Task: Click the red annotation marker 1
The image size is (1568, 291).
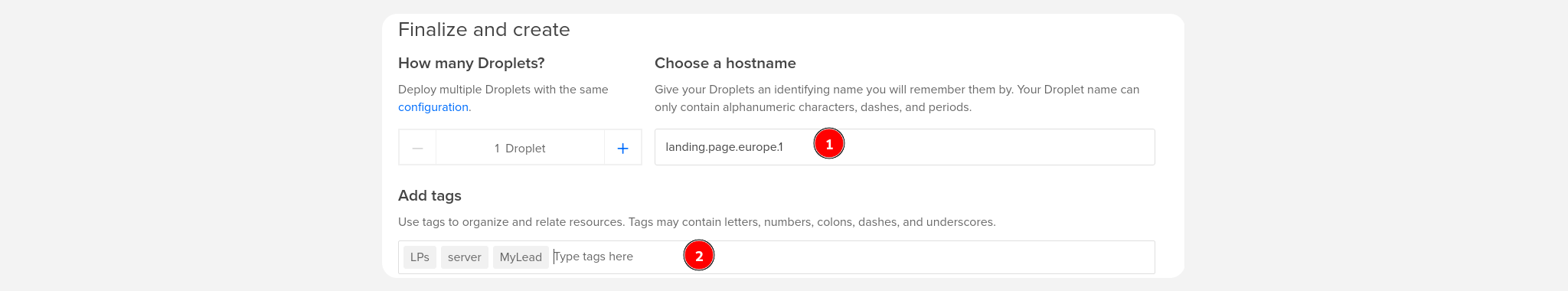Action: click(x=829, y=144)
